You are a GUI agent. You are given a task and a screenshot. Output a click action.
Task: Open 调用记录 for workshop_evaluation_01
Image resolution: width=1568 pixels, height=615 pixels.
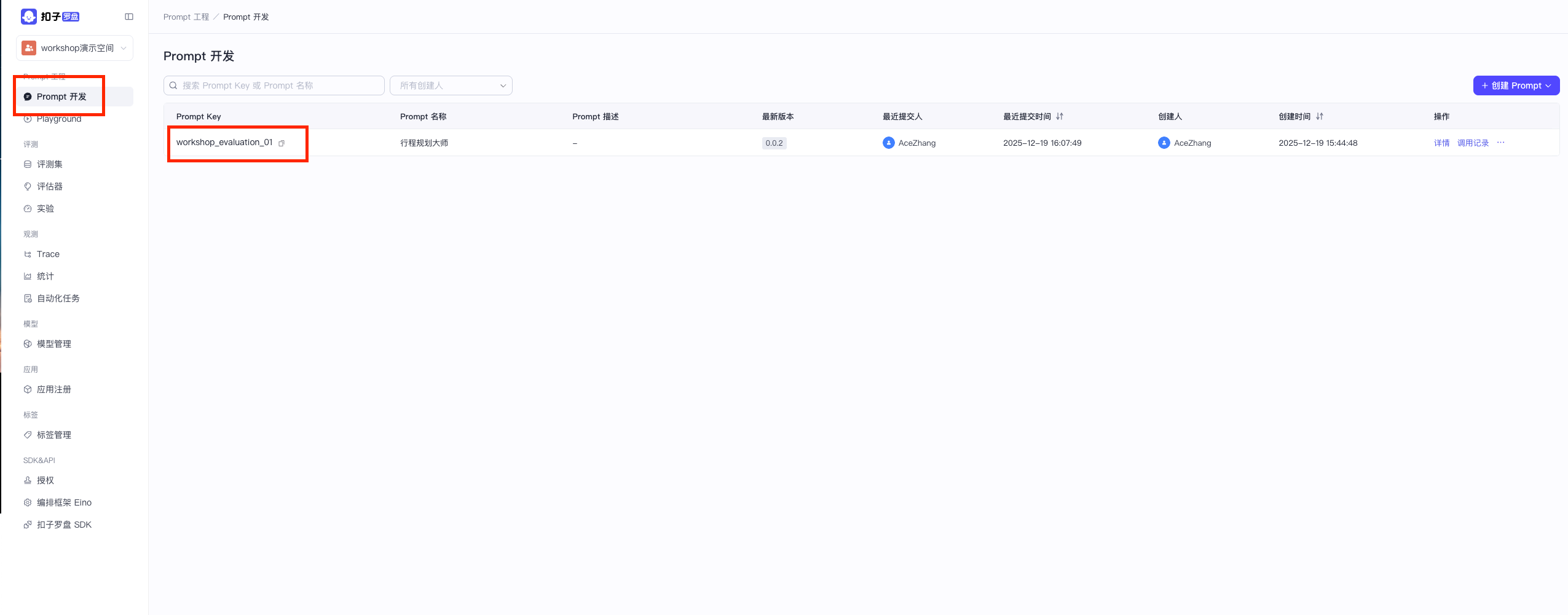tap(1473, 143)
